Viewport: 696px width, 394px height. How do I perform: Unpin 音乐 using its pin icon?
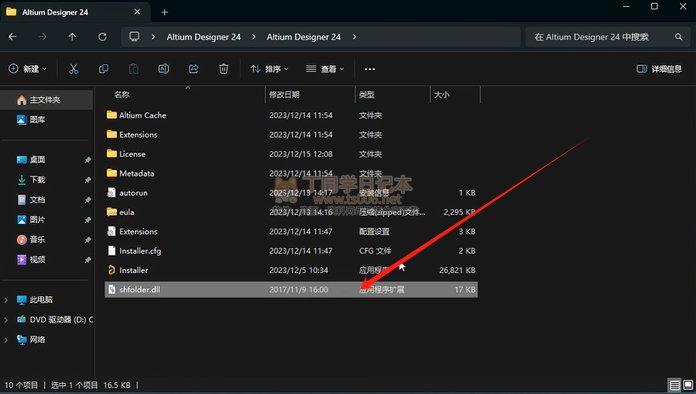(x=88, y=240)
